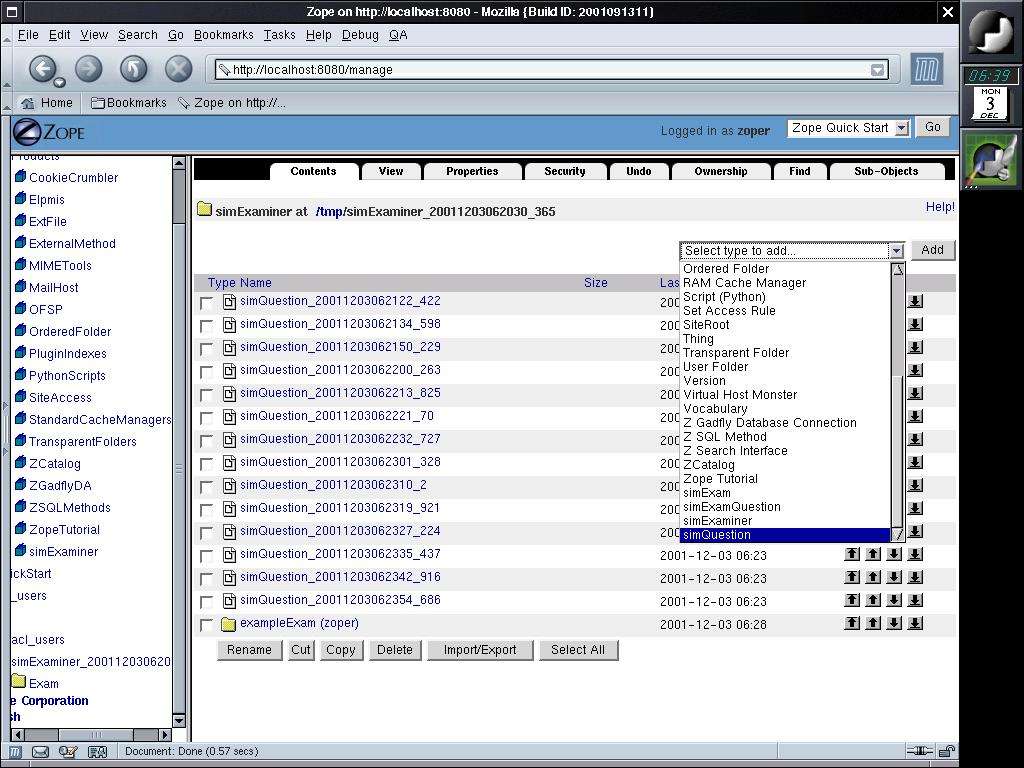Select the checkbox for simQuestion_20011203062200_263

206,372
